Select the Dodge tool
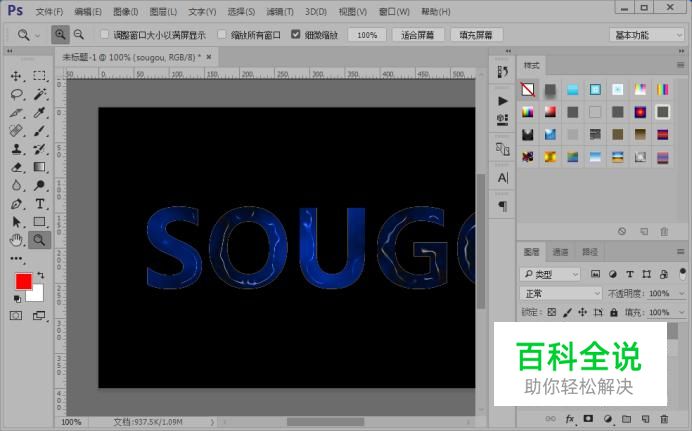Viewport: 692px width, 431px height. pyautogui.click(x=39, y=185)
